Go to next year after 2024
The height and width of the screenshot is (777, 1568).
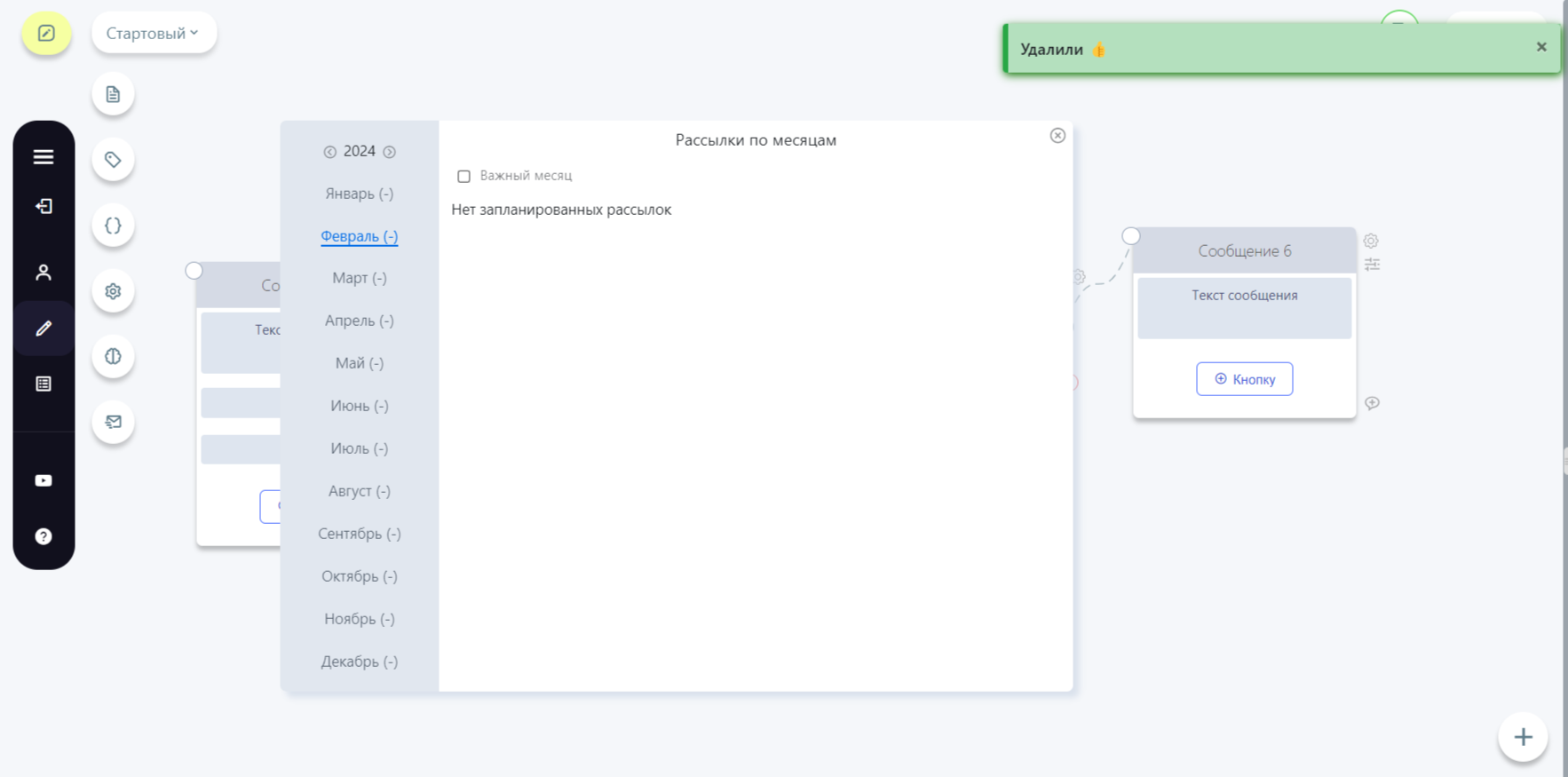pos(389,152)
